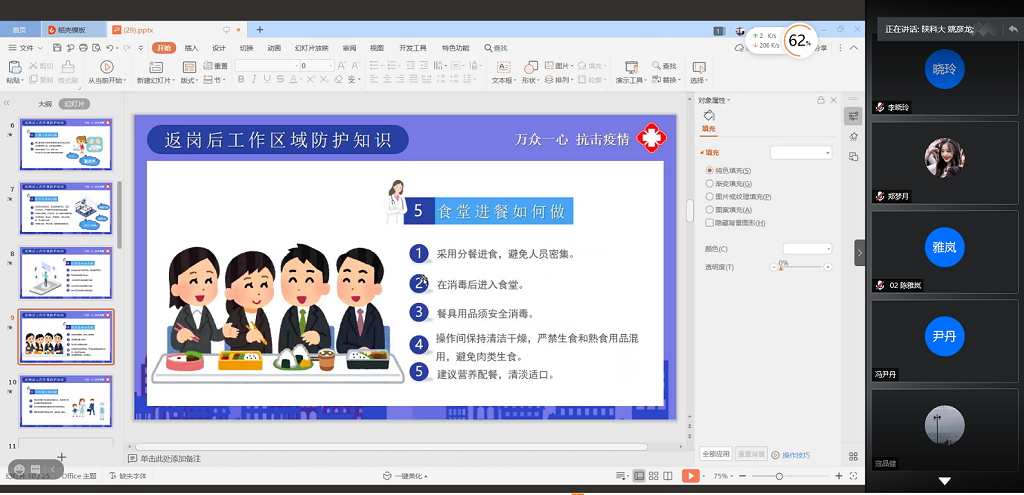Click the 透明度 transparency slider

click(802, 267)
